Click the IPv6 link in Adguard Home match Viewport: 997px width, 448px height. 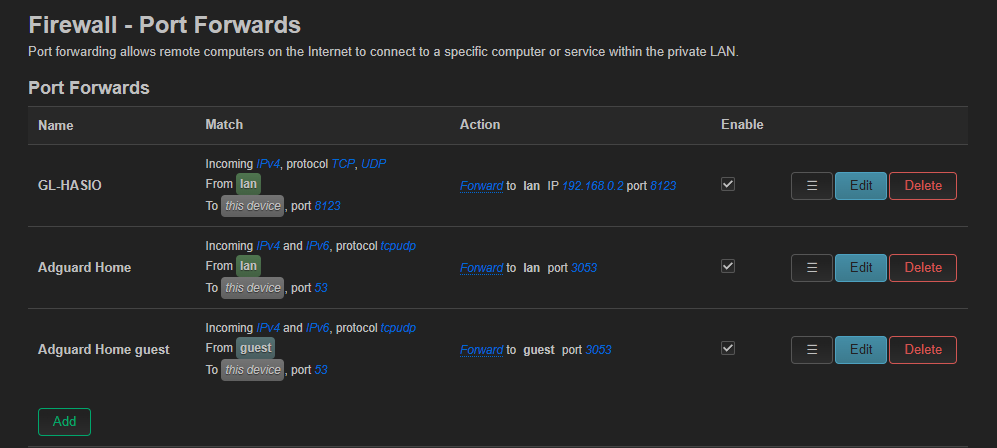[x=317, y=246]
